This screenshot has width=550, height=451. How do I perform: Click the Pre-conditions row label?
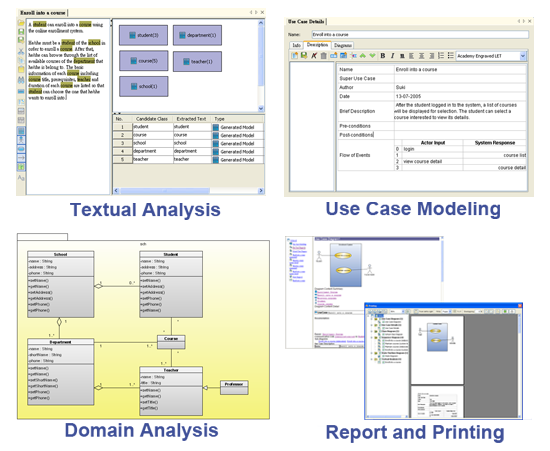355,126
